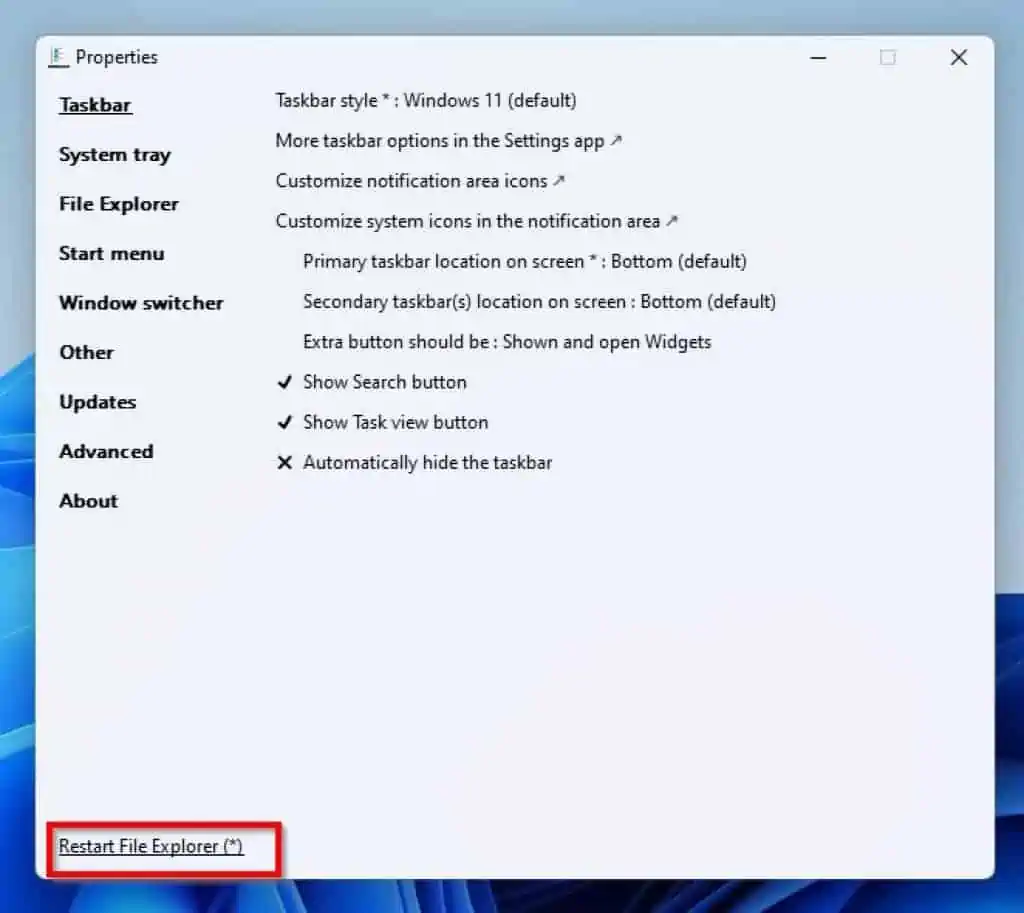Open the File Explorer settings section
The height and width of the screenshot is (913, 1024).
click(118, 204)
